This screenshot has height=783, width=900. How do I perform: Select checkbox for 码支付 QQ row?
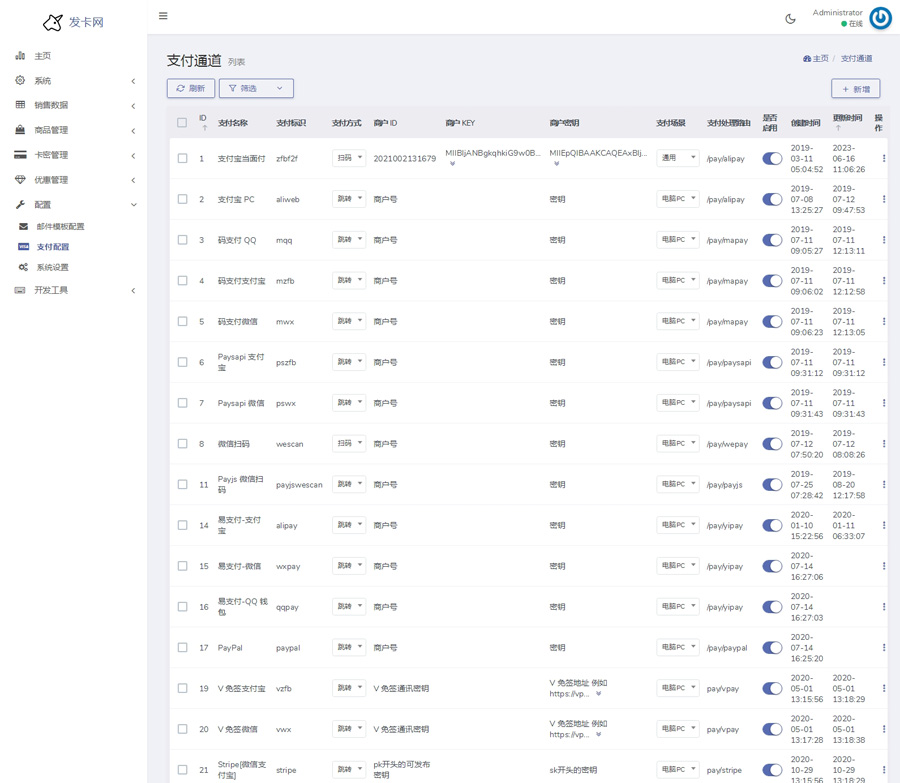(182, 240)
